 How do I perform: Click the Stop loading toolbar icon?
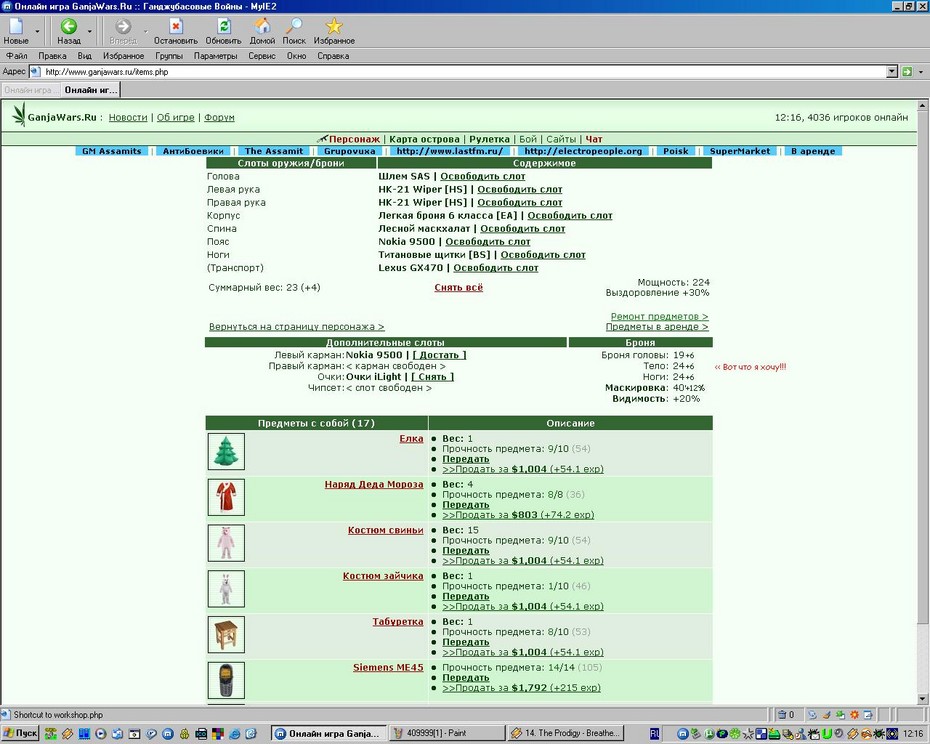coord(176,26)
